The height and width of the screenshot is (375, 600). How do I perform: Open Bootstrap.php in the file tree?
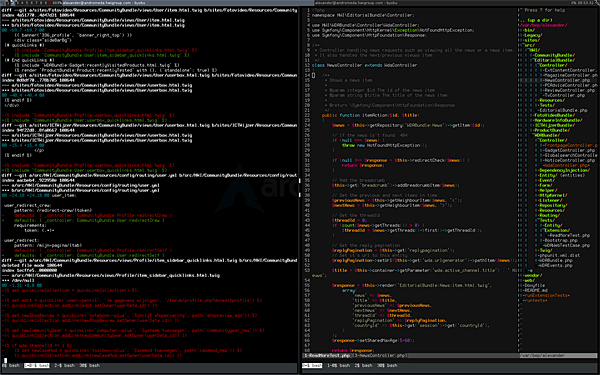[561, 240]
